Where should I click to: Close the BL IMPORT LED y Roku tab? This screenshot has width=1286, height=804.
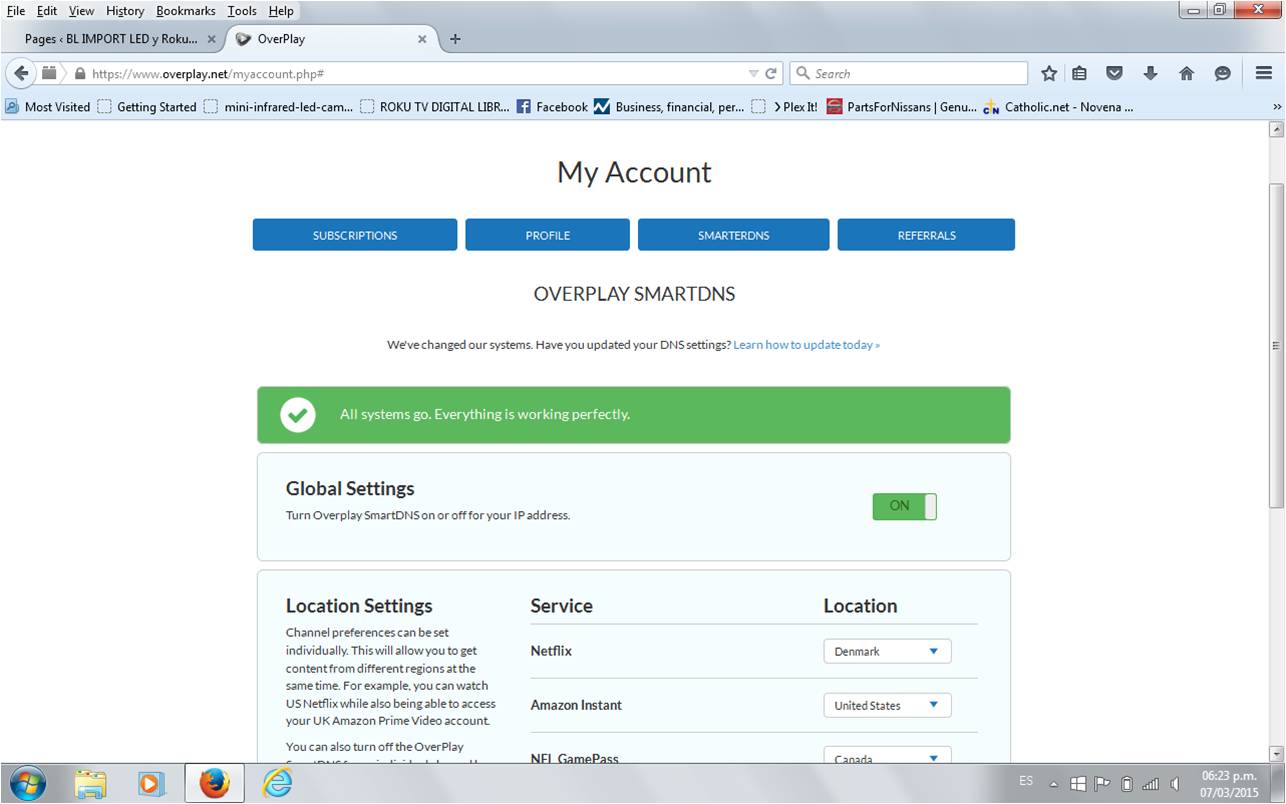211,39
